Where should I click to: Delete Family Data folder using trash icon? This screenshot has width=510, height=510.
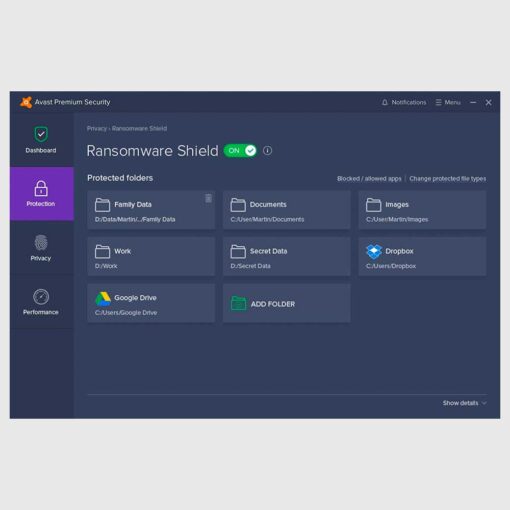(208, 198)
